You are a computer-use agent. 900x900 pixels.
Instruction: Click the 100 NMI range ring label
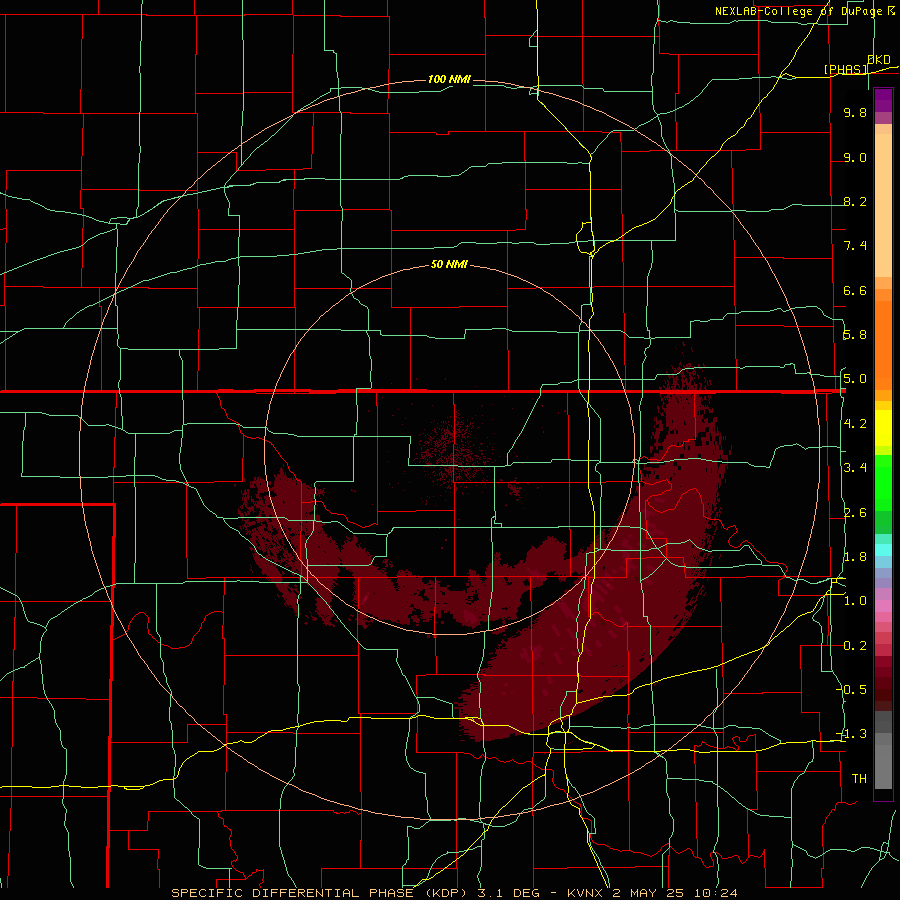tap(449, 79)
